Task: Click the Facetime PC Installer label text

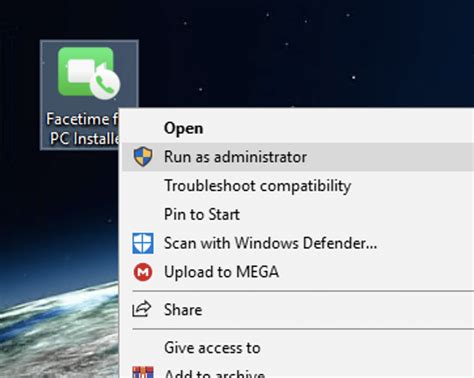Action: point(82,129)
